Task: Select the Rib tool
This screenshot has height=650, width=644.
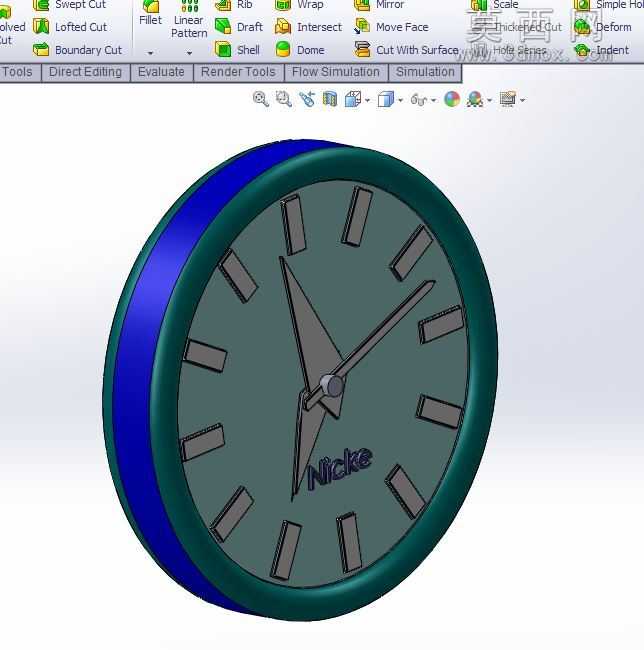Action: (x=234, y=5)
